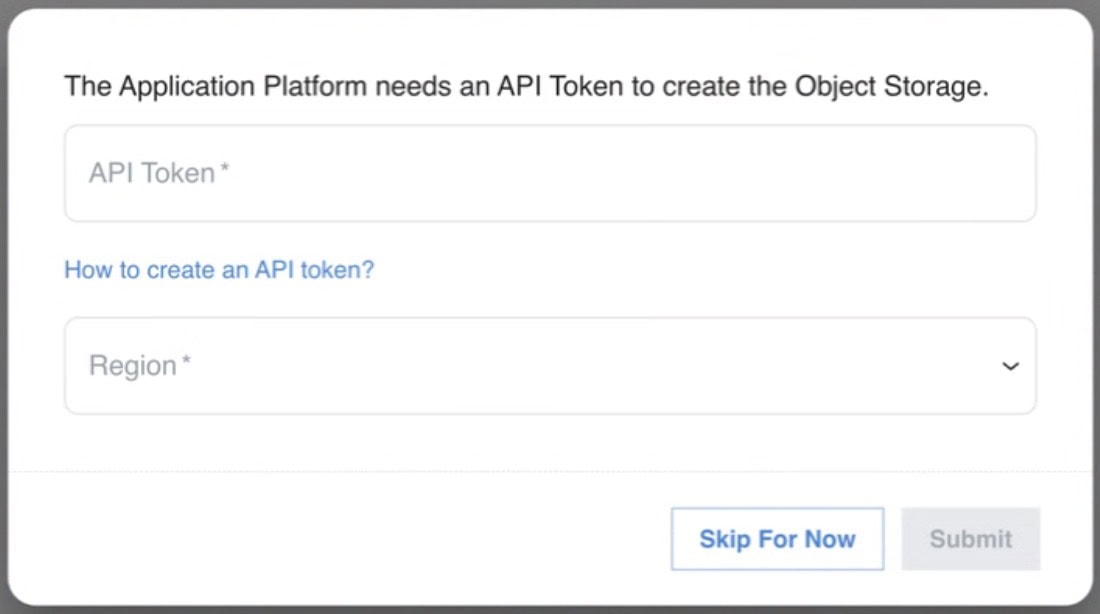Submit the API token form
This screenshot has width=1100, height=614.
click(970, 539)
